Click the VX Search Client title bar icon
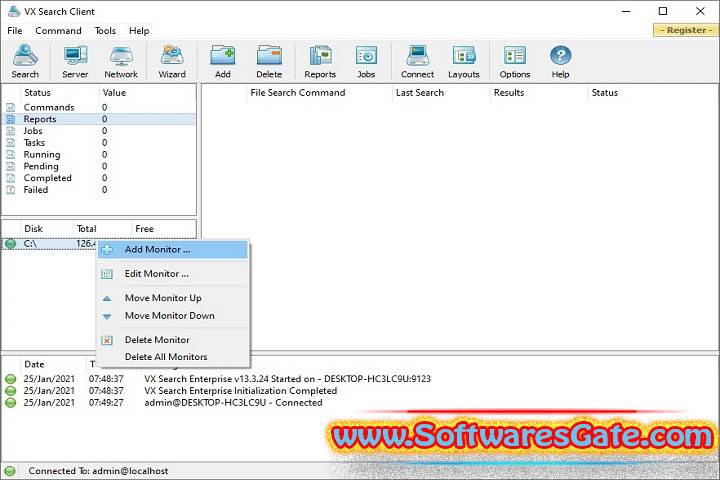The width and height of the screenshot is (720, 480). click(14, 11)
